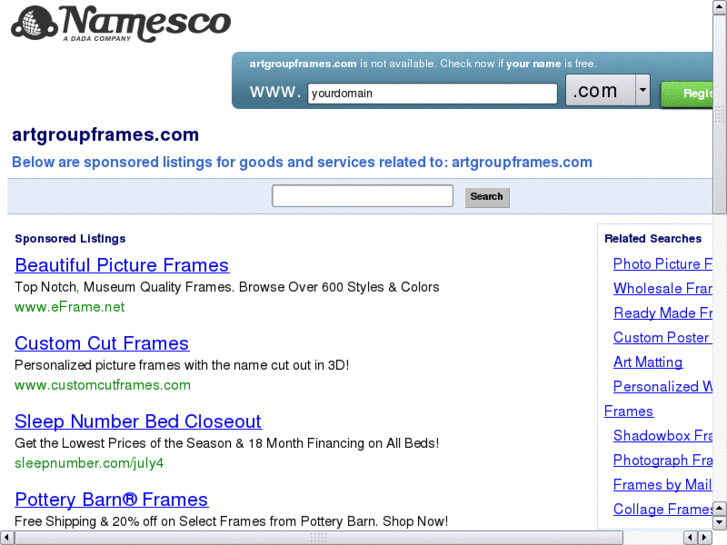Open the Personalized related search link
This screenshot has height=545, width=727.
[x=663, y=387]
